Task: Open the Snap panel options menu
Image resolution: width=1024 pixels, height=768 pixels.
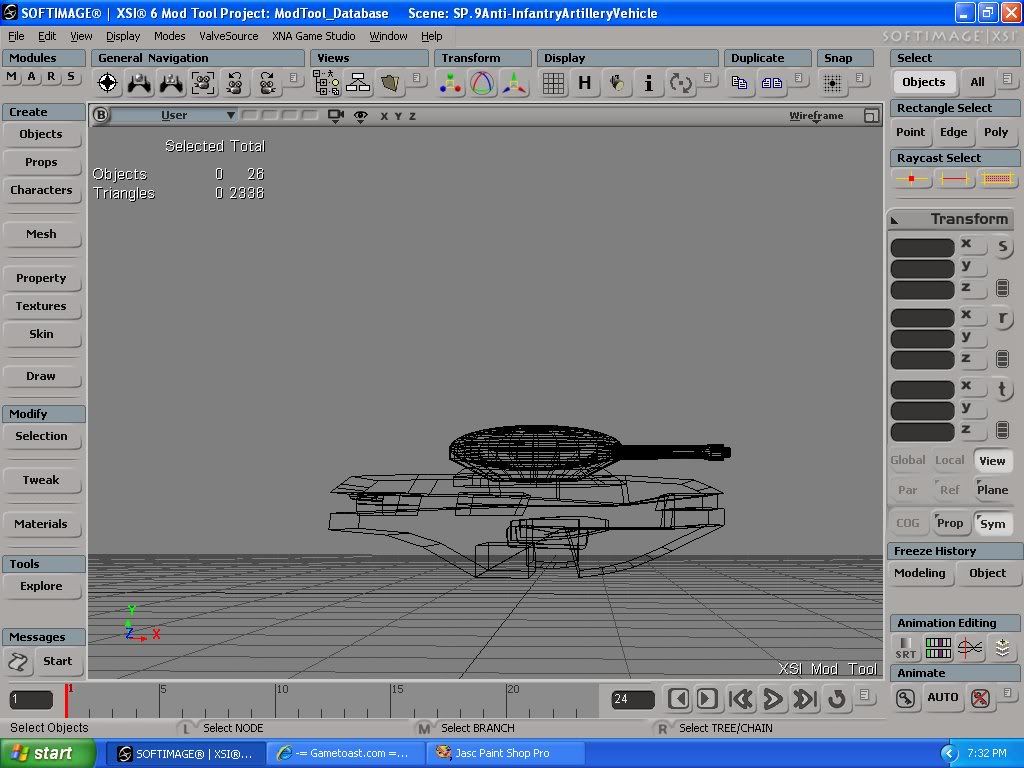Action: click(x=859, y=78)
